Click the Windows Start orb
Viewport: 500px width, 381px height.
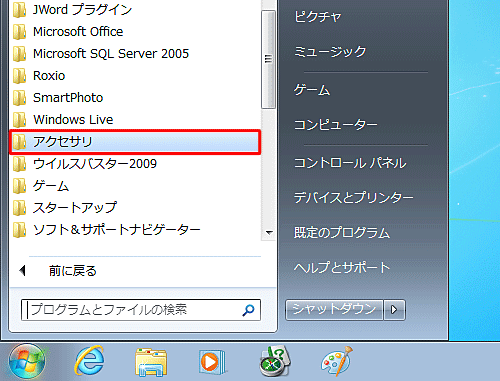coord(27,361)
